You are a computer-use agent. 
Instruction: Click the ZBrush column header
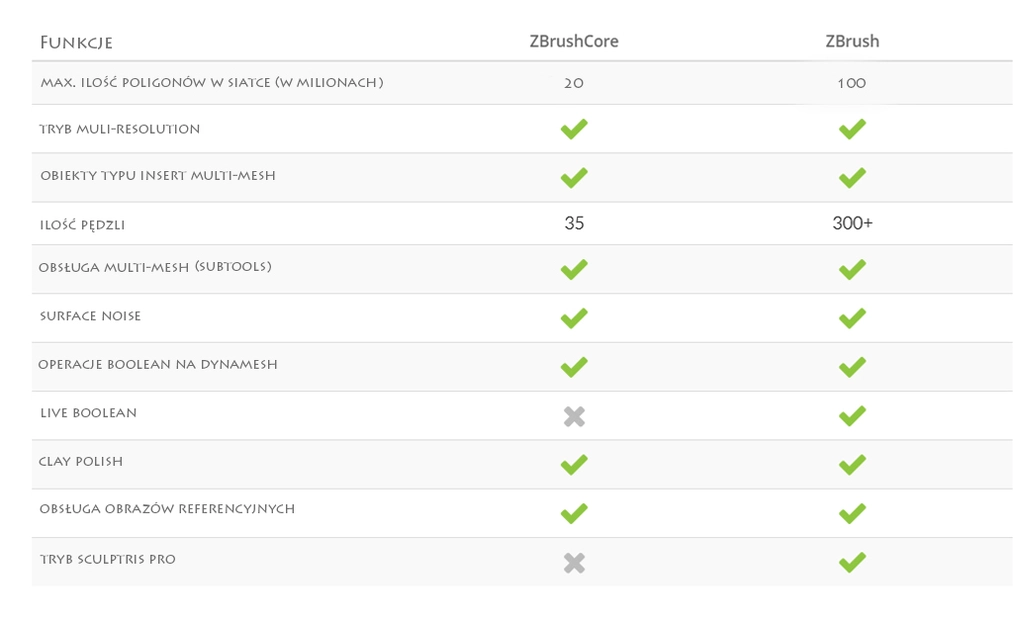(852, 42)
